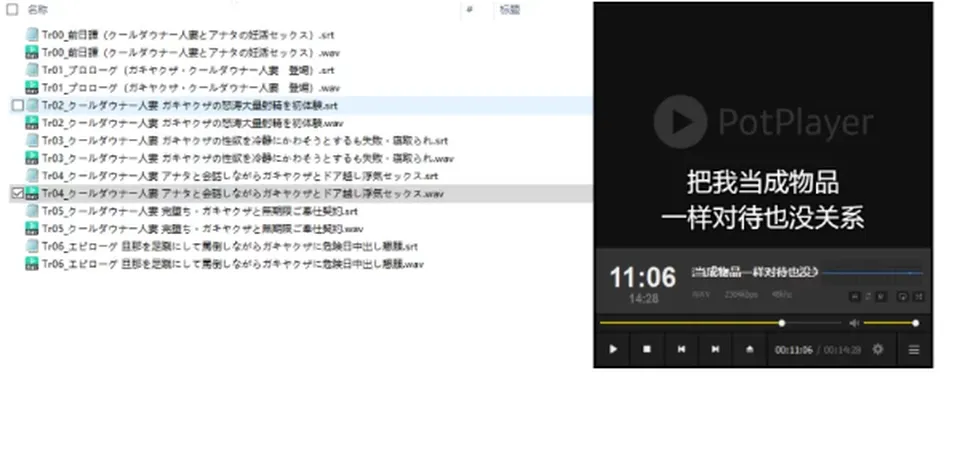The height and width of the screenshot is (474, 960).
Task: Click the Tr00 .wav audio file icon
Action: pos(32,53)
